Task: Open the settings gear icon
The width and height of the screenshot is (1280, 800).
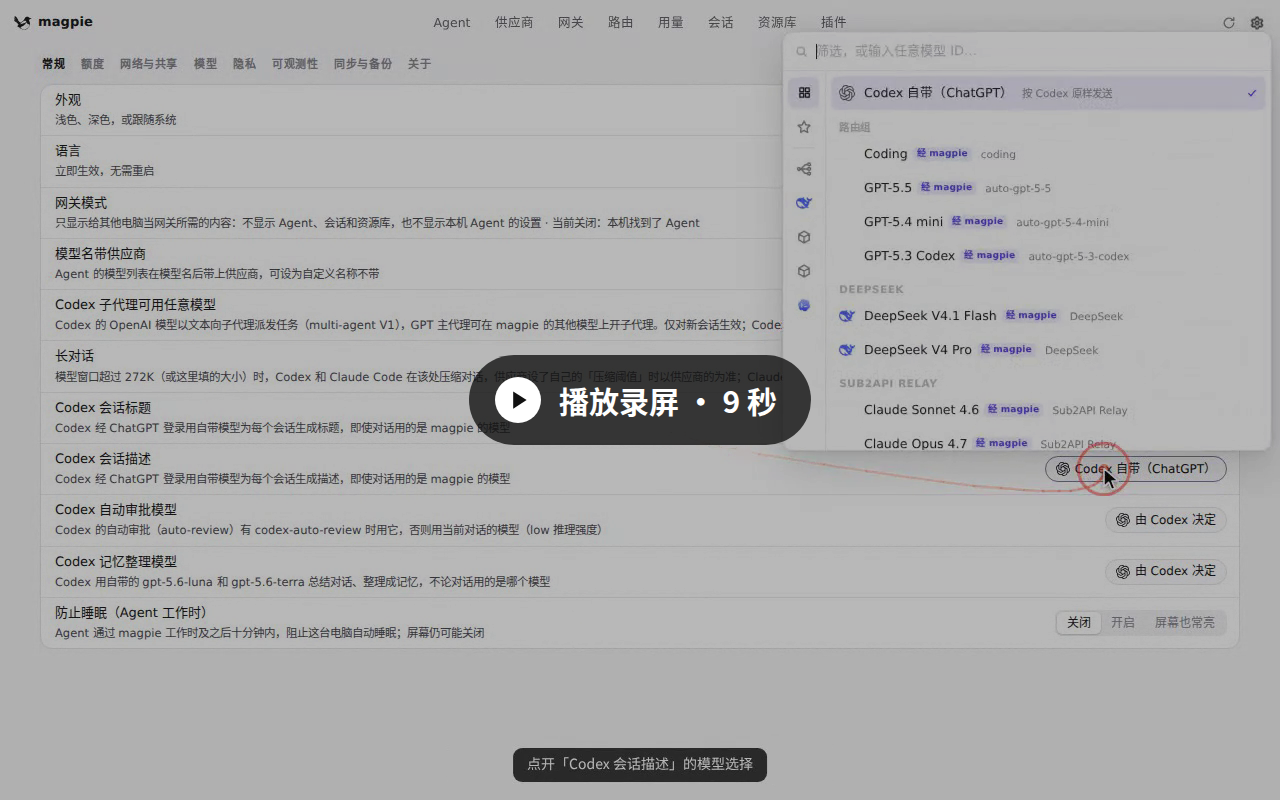Action: 1257,23
